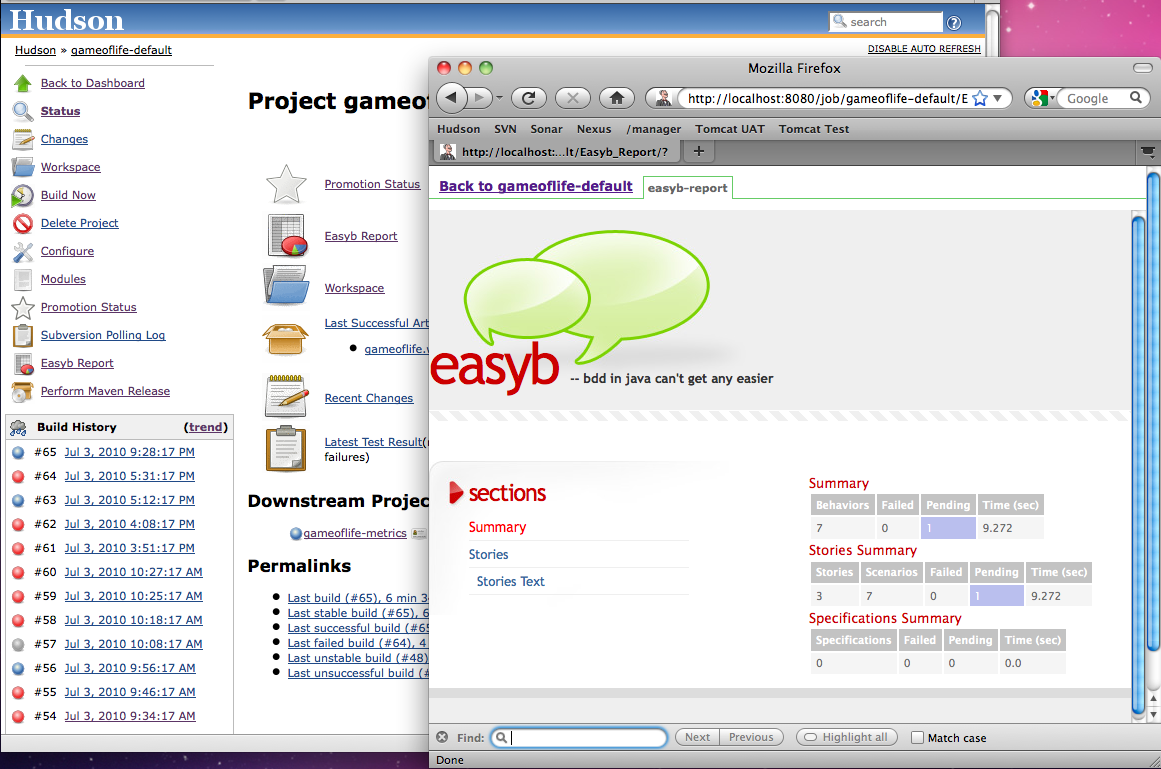Click the Back to Dashboard green arrow icon
1161x769 pixels.
point(23,83)
